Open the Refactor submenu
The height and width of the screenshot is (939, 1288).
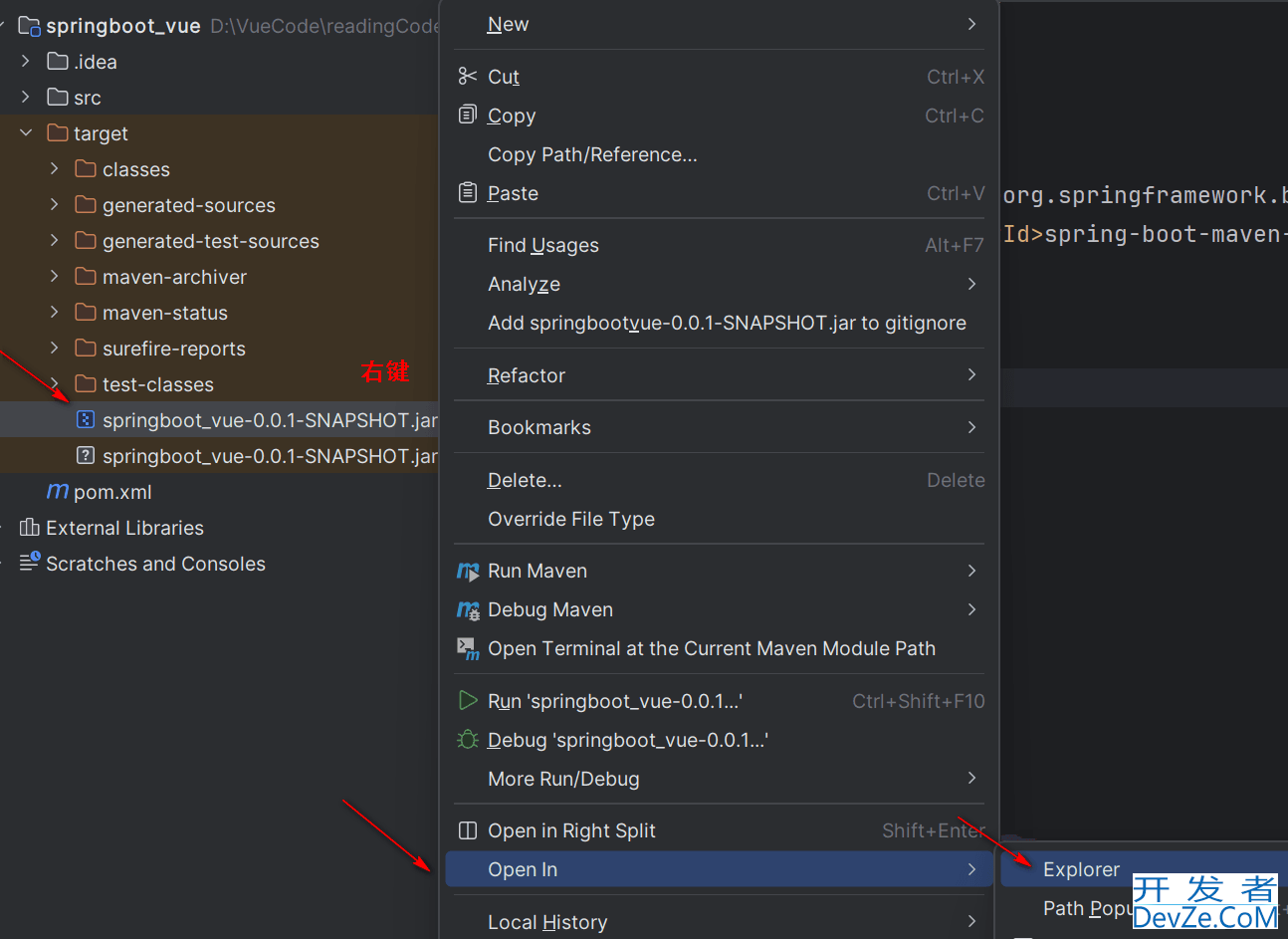pos(719,375)
